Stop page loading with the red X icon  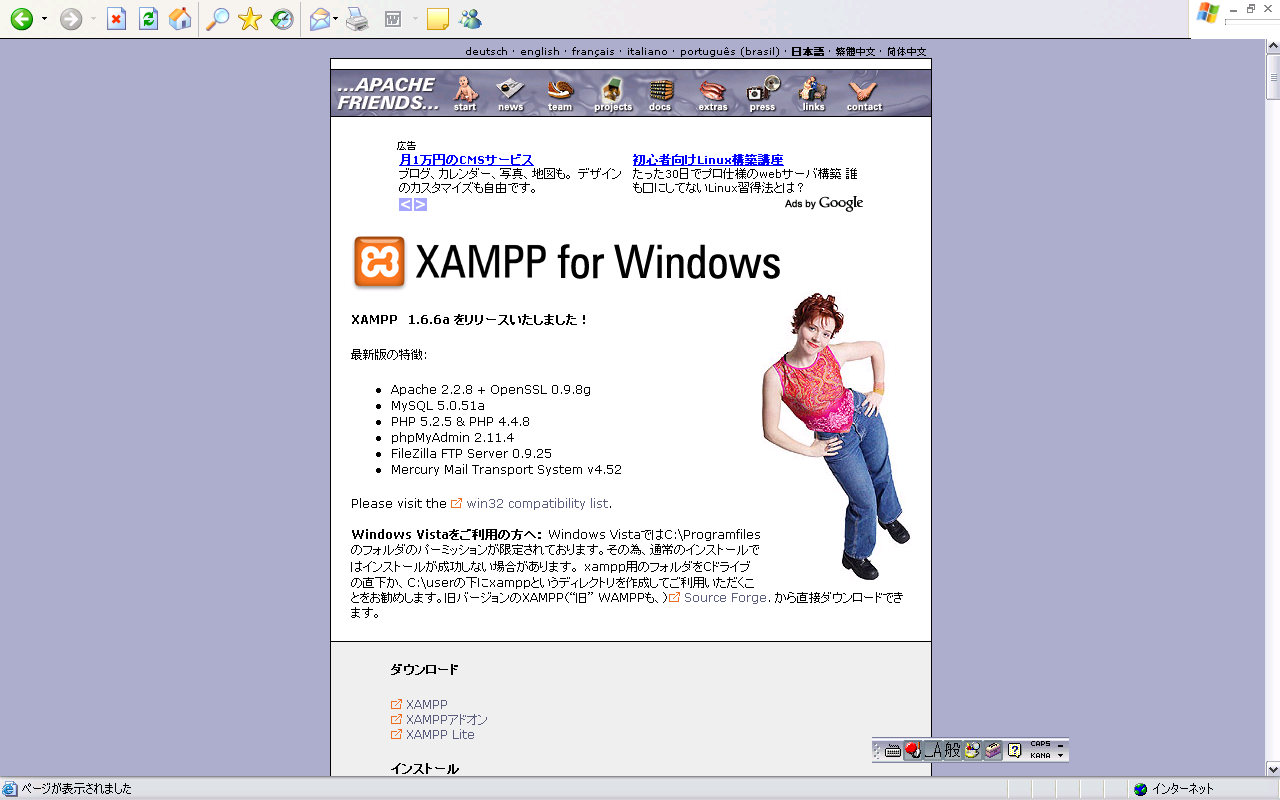[117, 19]
